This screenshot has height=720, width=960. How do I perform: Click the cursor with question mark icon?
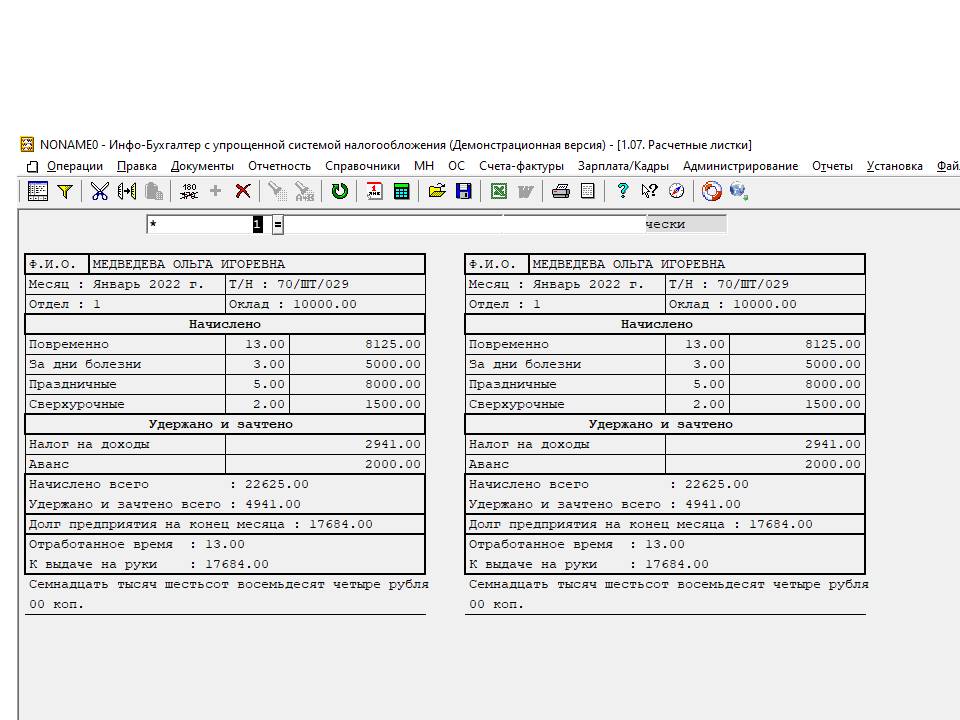650,191
